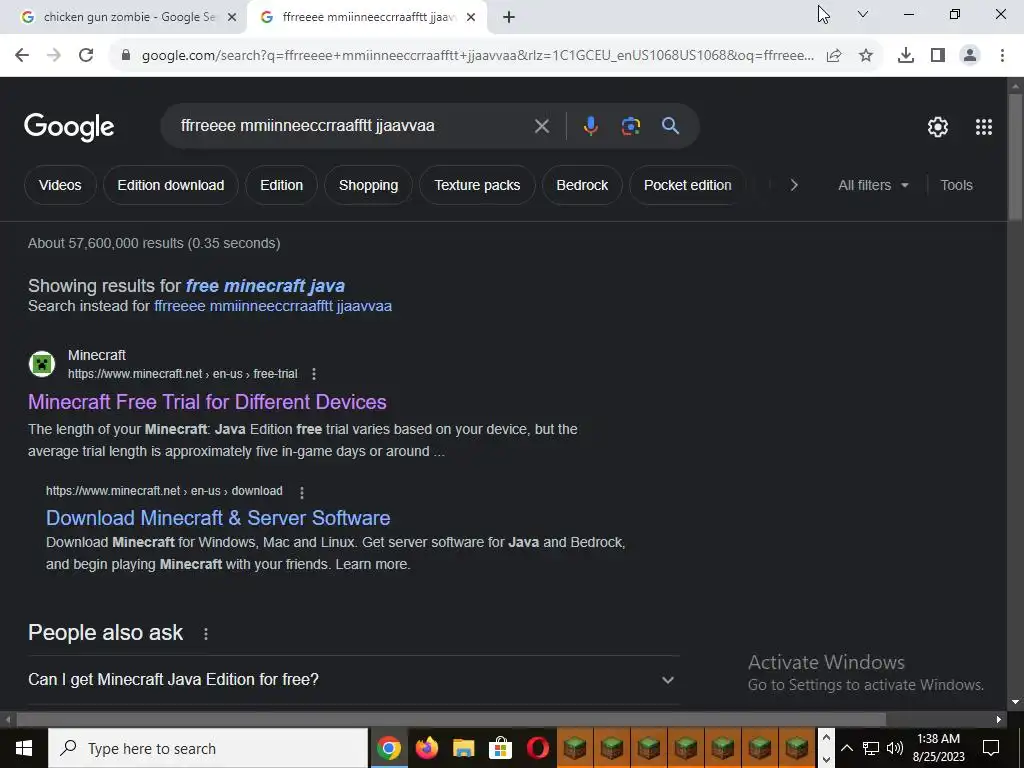The width and height of the screenshot is (1024, 768).
Task: Toggle Chrome side panel
Action: pyautogui.click(x=938, y=56)
